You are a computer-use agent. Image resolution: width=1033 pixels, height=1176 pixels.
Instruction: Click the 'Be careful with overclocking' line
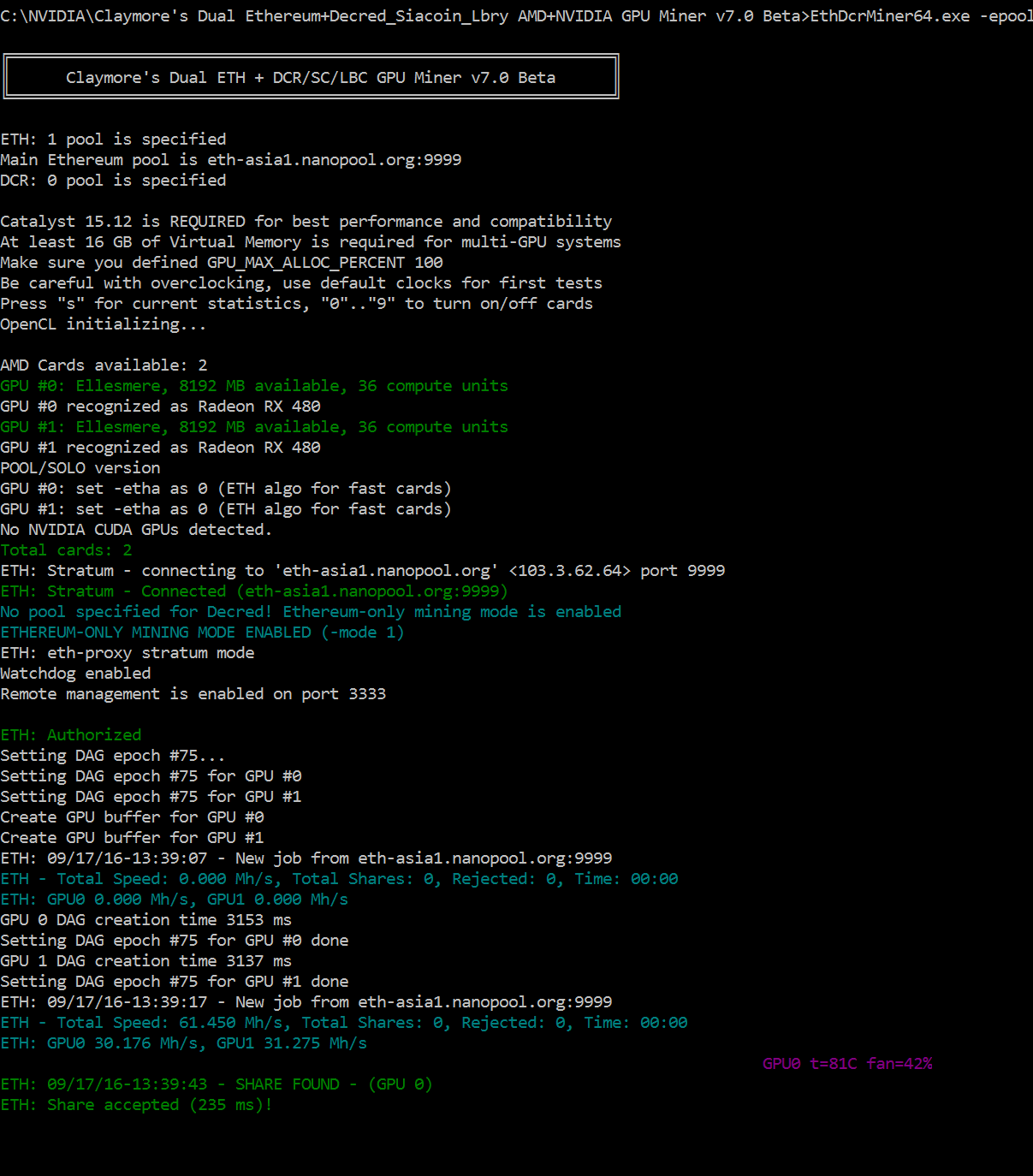301,283
